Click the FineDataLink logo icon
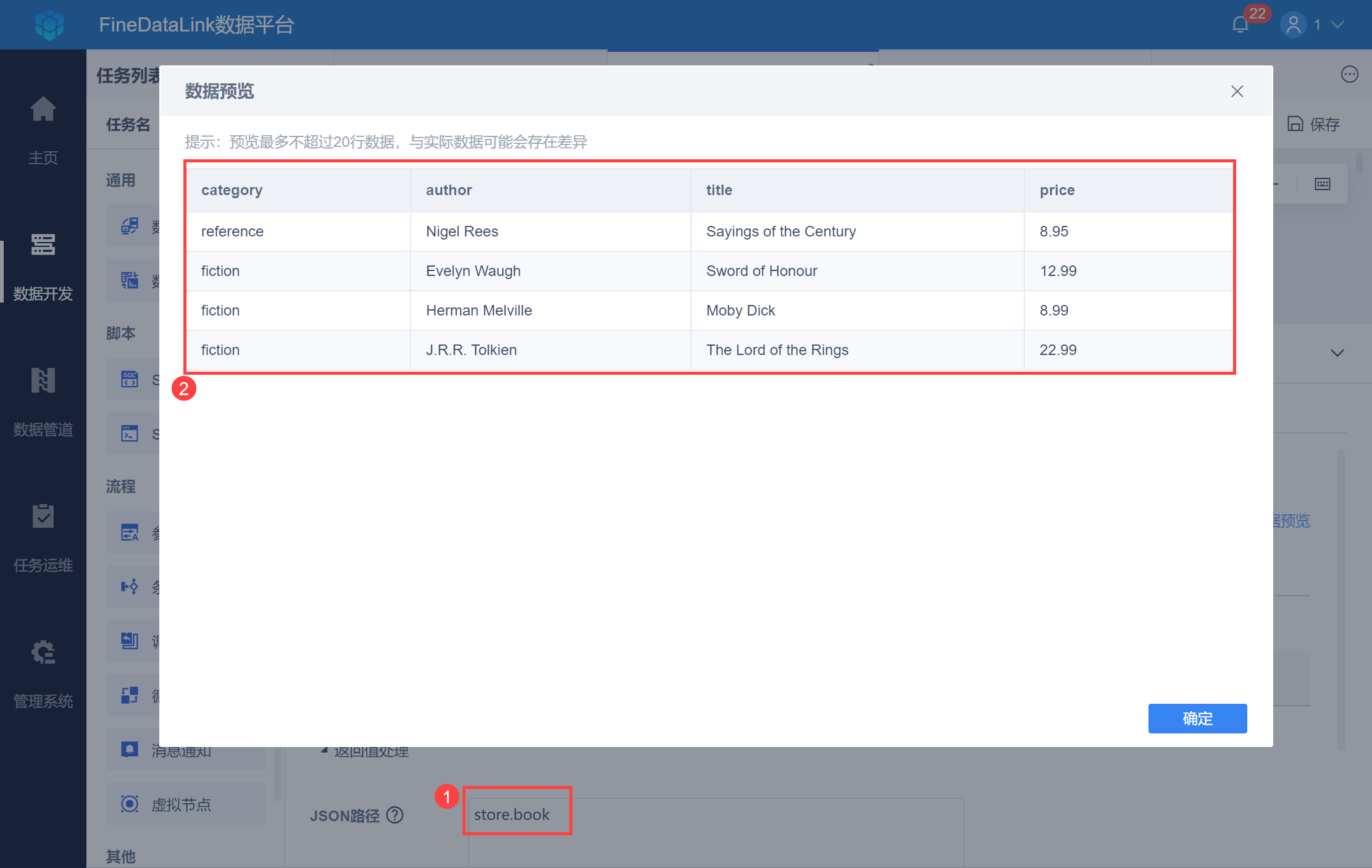This screenshot has width=1372, height=868. pos(49,25)
